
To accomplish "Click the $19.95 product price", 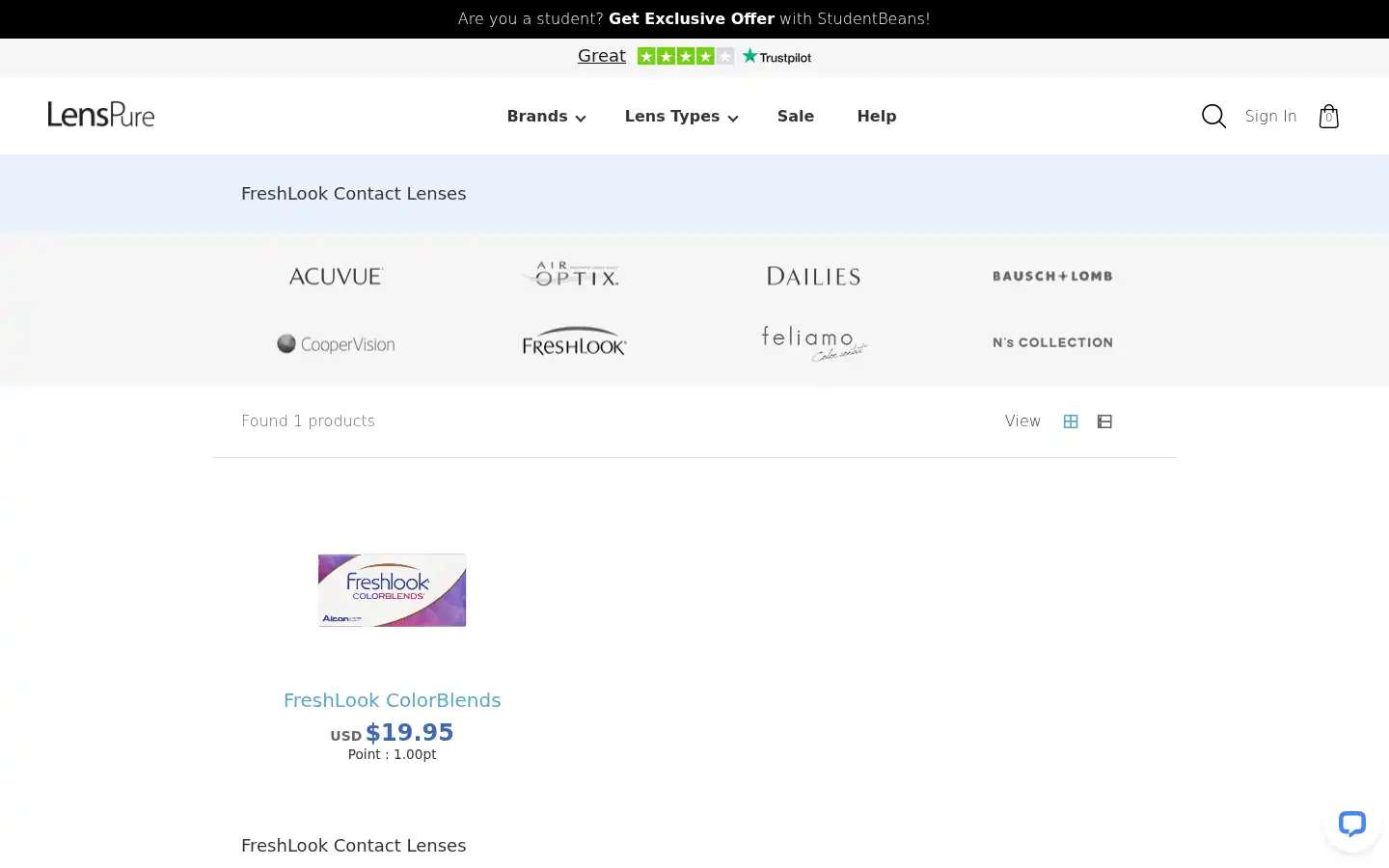I will click(x=409, y=732).
